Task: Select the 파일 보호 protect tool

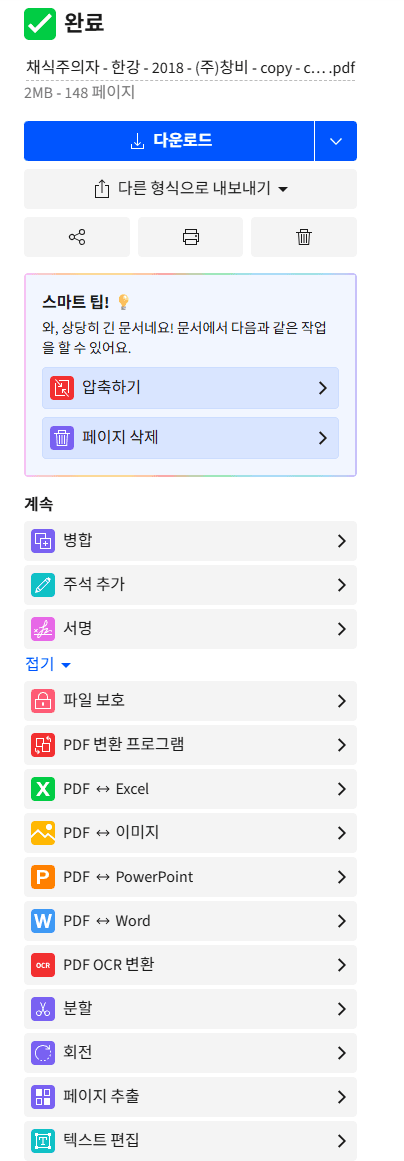Action: [x=190, y=701]
